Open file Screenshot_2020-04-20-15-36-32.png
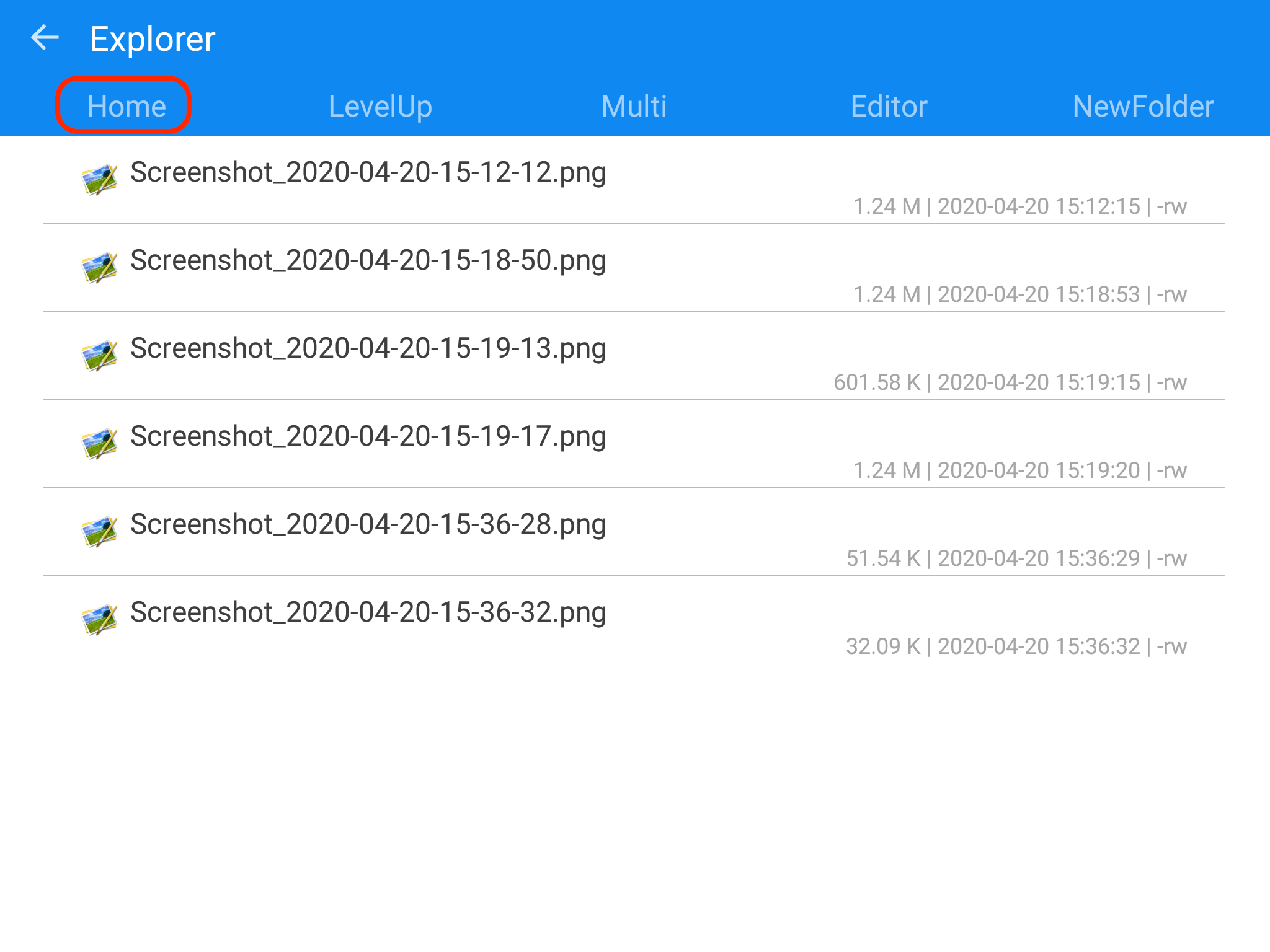The image size is (1270, 952). click(x=368, y=612)
